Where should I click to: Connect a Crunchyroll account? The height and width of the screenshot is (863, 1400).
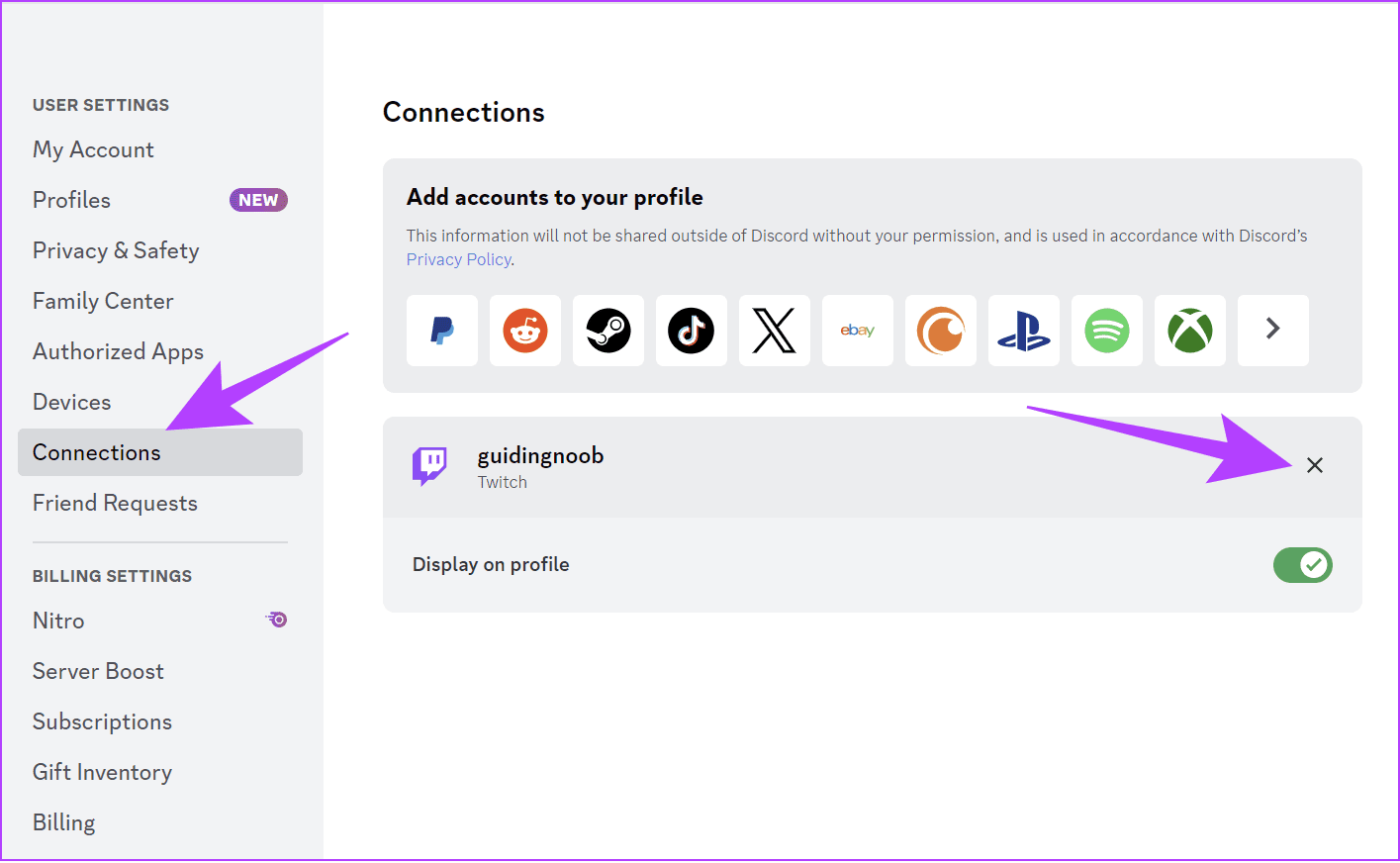(x=940, y=330)
